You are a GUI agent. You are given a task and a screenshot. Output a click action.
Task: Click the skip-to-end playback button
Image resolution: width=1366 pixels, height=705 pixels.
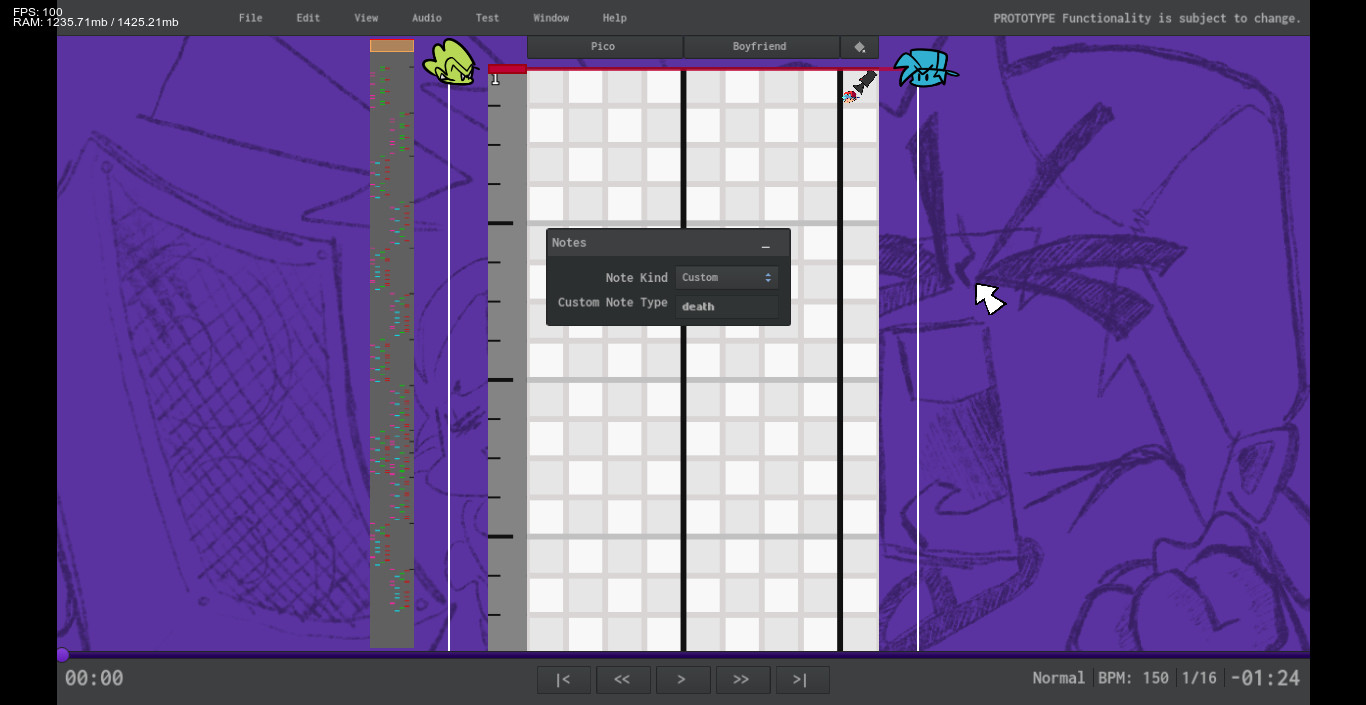(x=803, y=679)
